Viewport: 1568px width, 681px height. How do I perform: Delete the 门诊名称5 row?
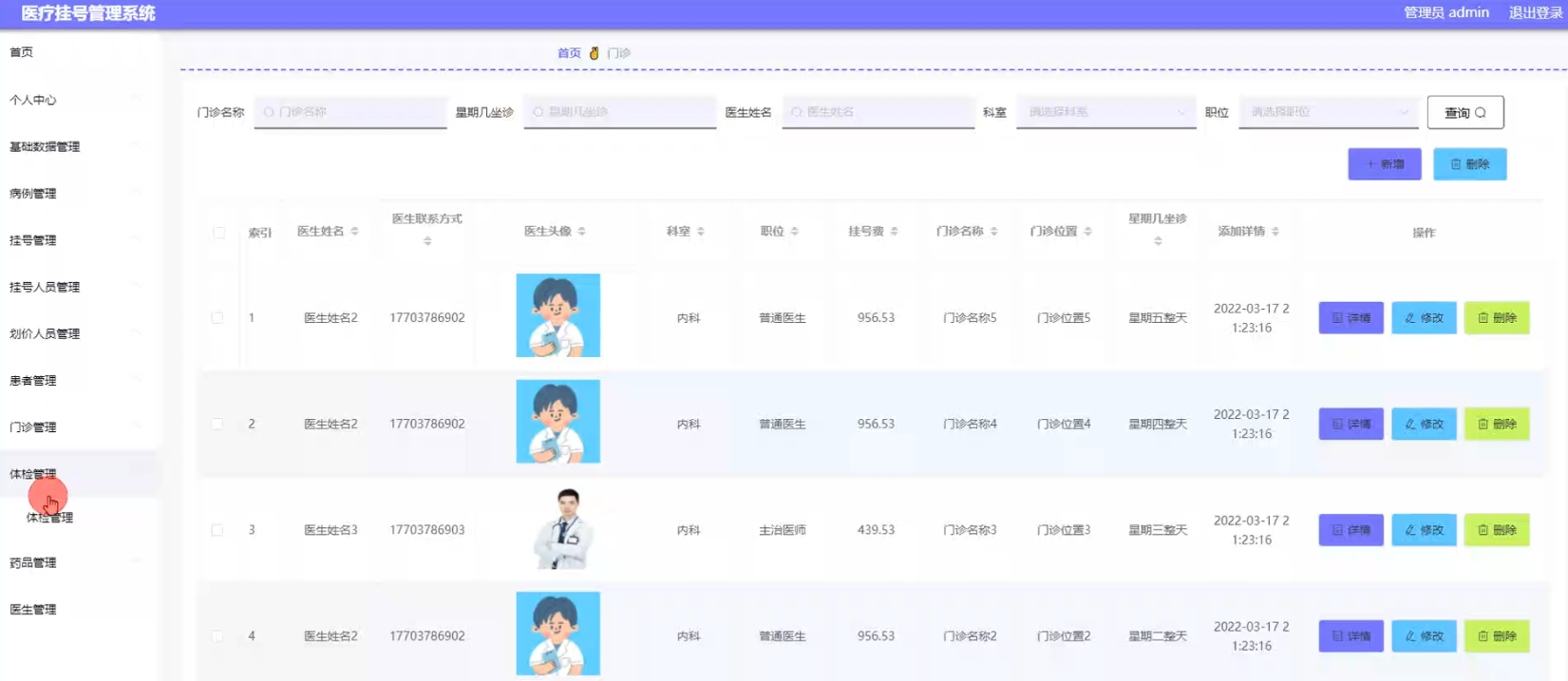click(1497, 318)
